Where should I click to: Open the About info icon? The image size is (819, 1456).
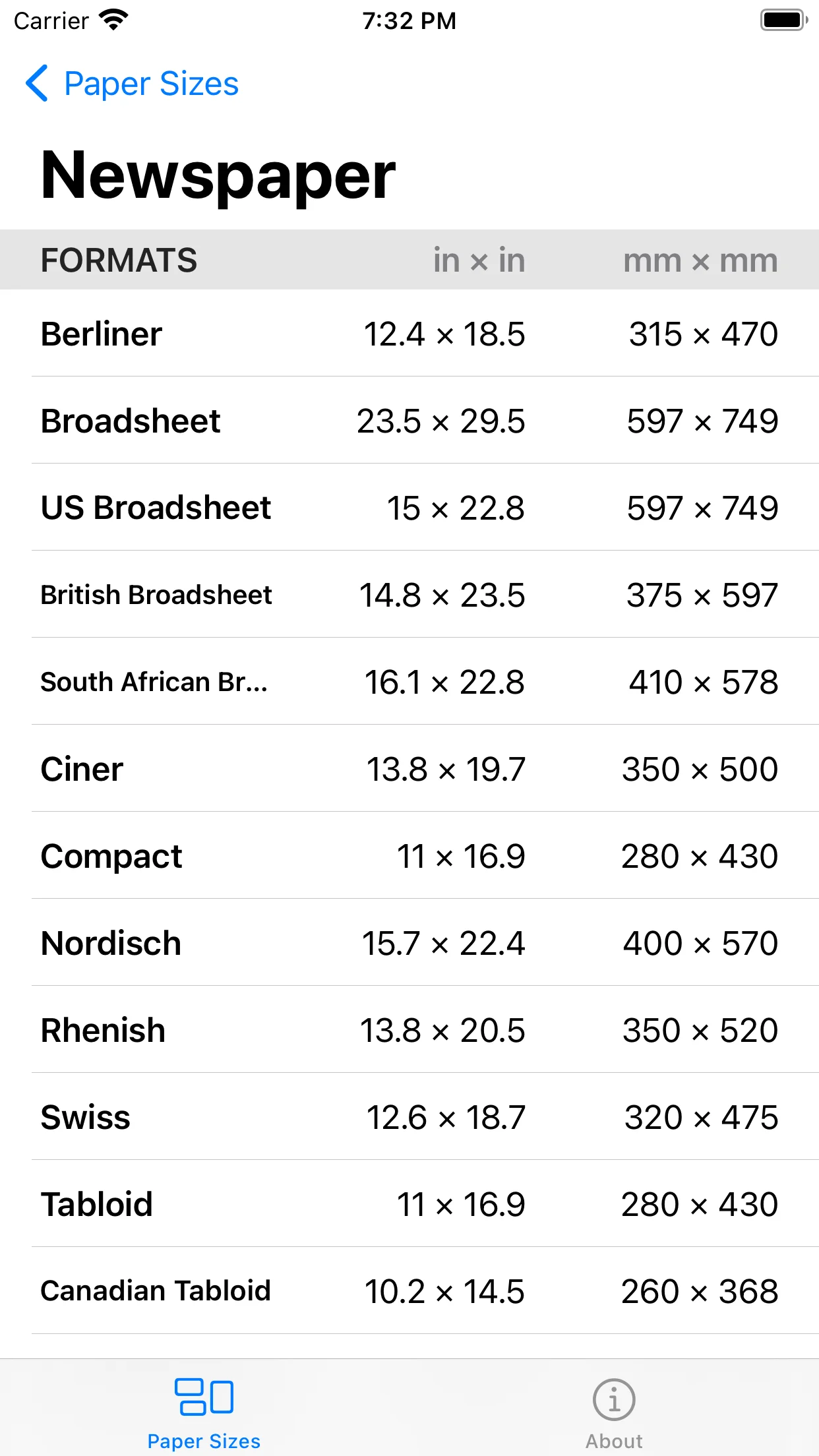614,1399
